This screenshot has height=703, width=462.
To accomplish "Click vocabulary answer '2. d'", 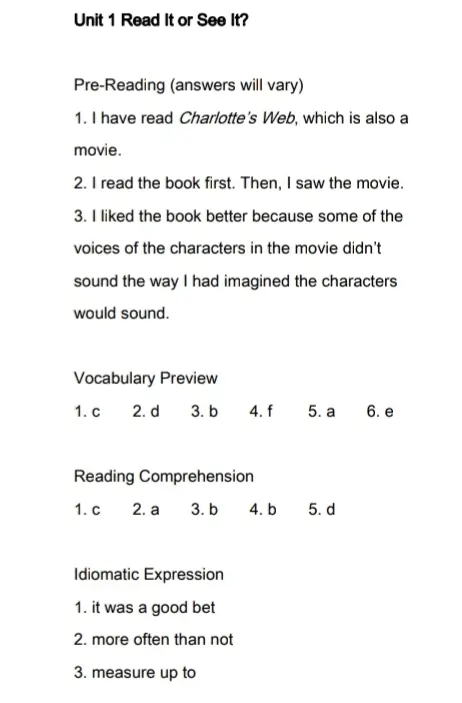I will click(x=146, y=411).
